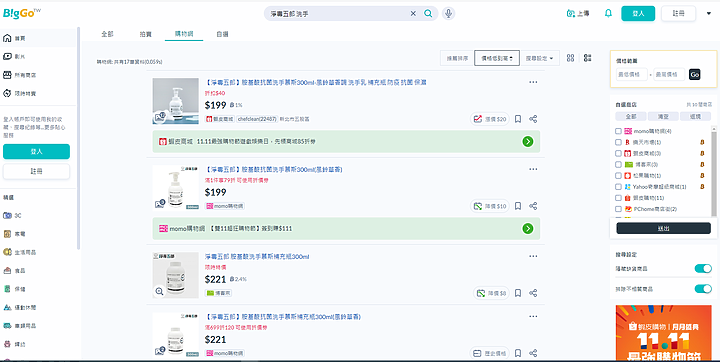720x362 pixels.
Task: Open the 搜尋設定 search settings dropdown
Action: tap(540, 58)
